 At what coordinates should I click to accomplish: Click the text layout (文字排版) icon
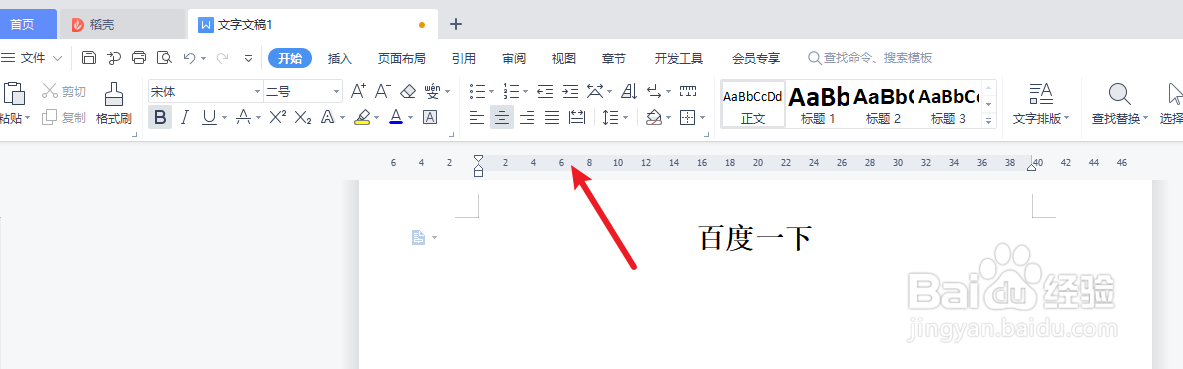pos(1040,94)
